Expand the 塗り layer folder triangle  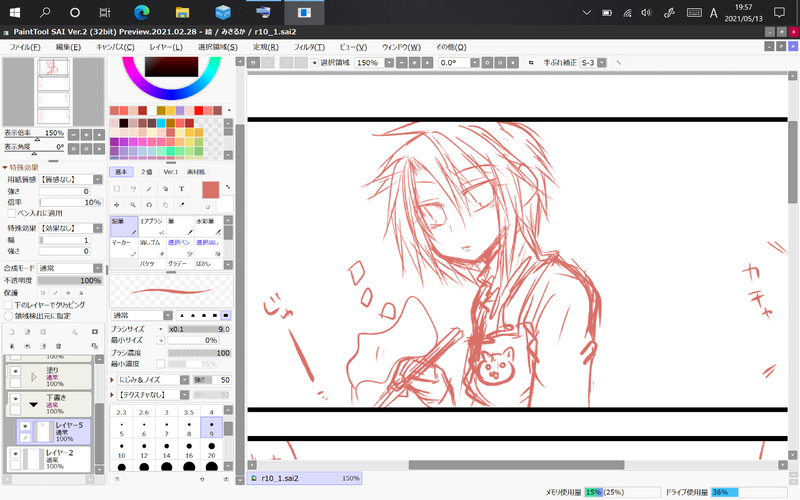[34, 377]
